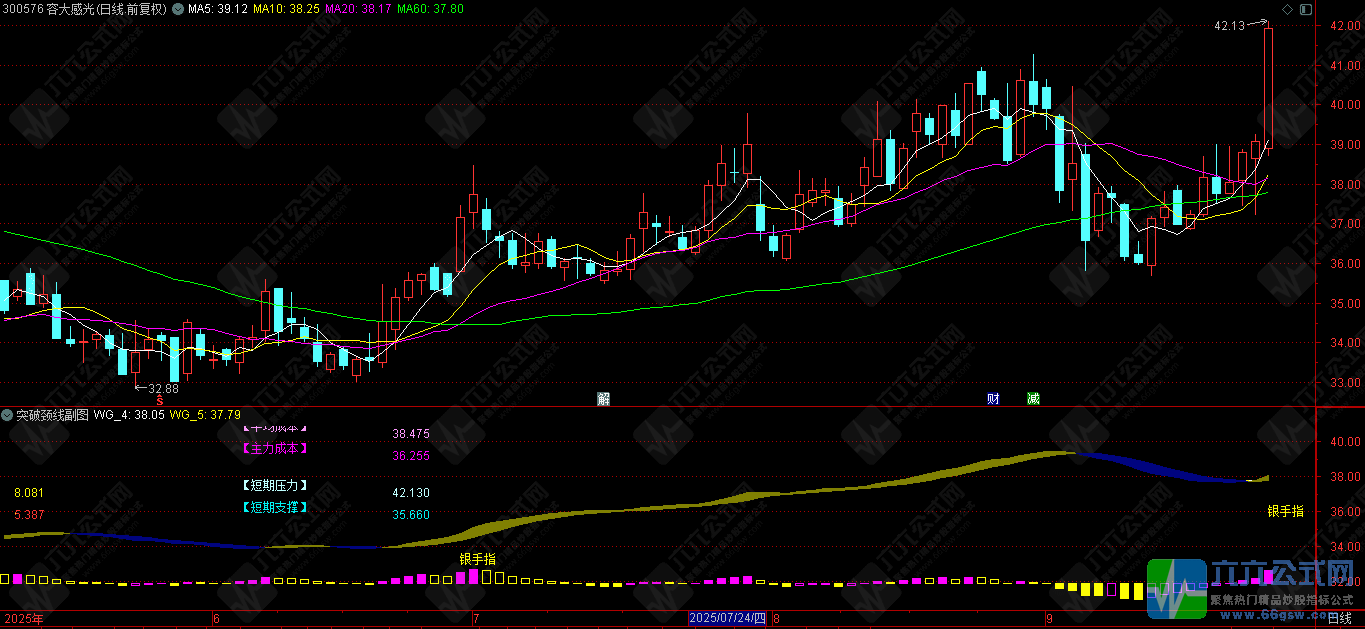This screenshot has height=629, width=1365.
Task: Click the diamond icon at chart top right
Action: pyautogui.click(x=1287, y=9)
